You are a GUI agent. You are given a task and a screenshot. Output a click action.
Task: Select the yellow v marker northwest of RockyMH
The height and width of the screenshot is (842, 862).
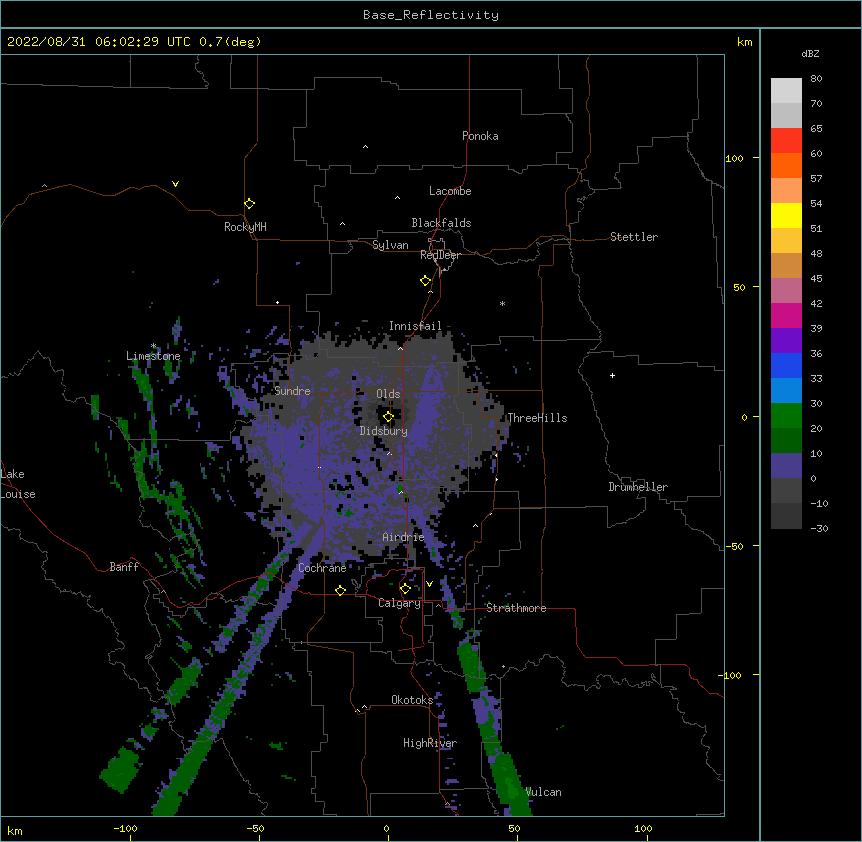coord(175,184)
